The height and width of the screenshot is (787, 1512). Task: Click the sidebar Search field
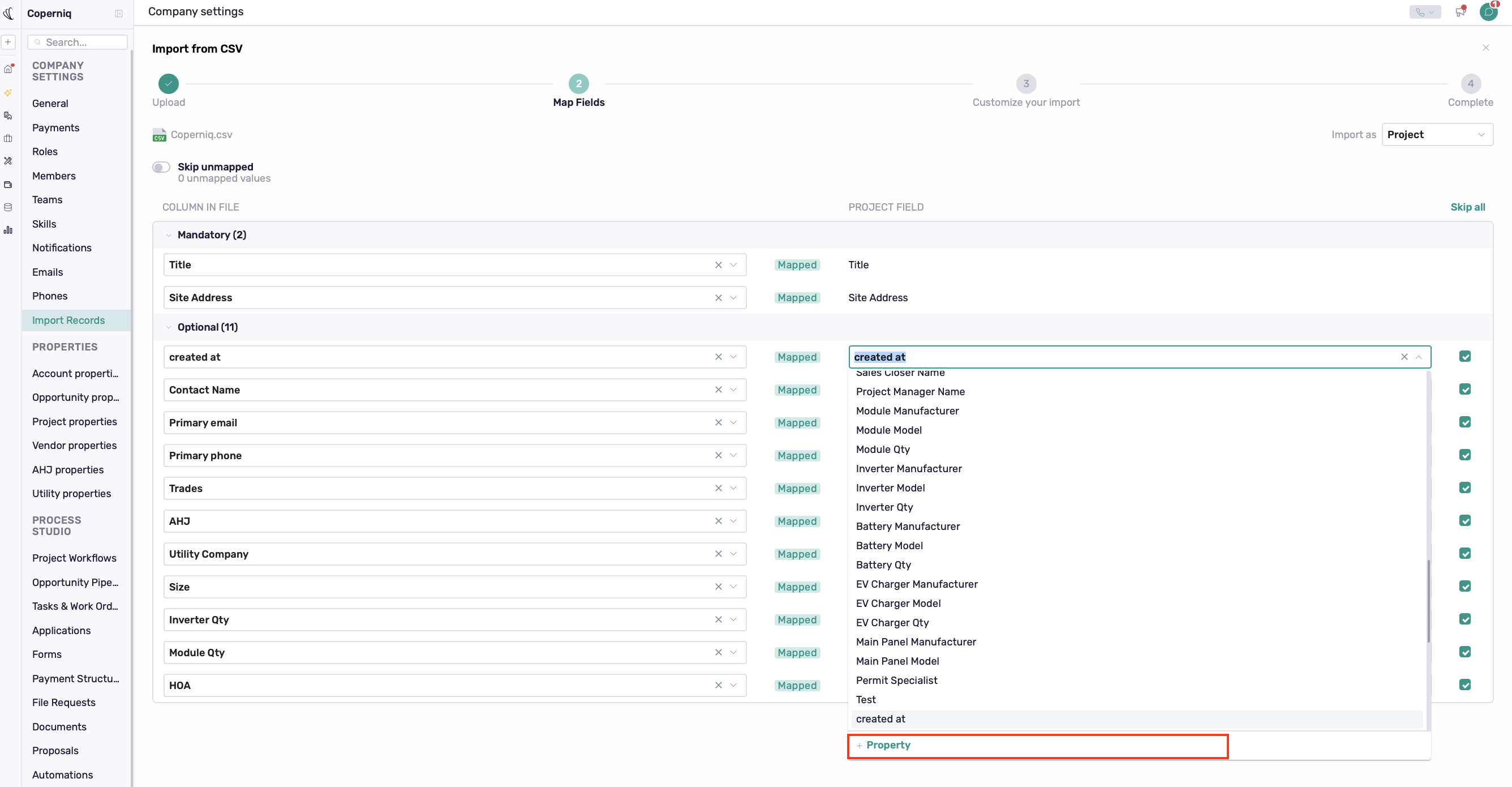point(77,42)
